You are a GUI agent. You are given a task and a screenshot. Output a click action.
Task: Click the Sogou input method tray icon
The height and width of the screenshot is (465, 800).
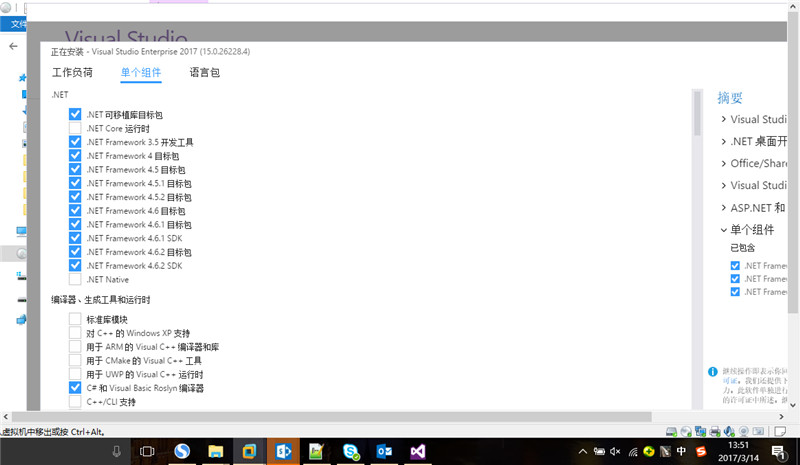click(x=701, y=451)
